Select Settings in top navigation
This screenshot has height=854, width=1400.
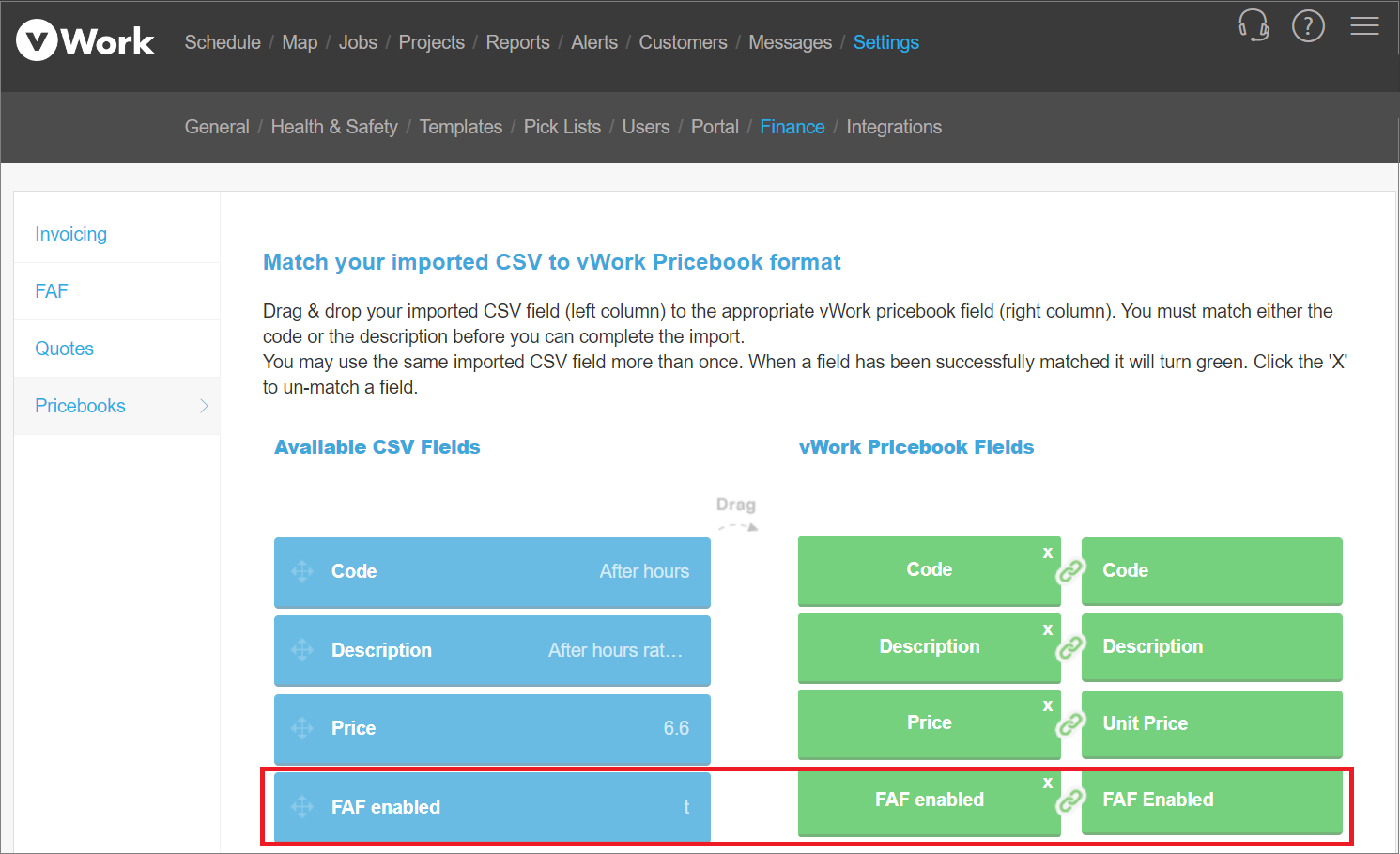click(x=885, y=42)
